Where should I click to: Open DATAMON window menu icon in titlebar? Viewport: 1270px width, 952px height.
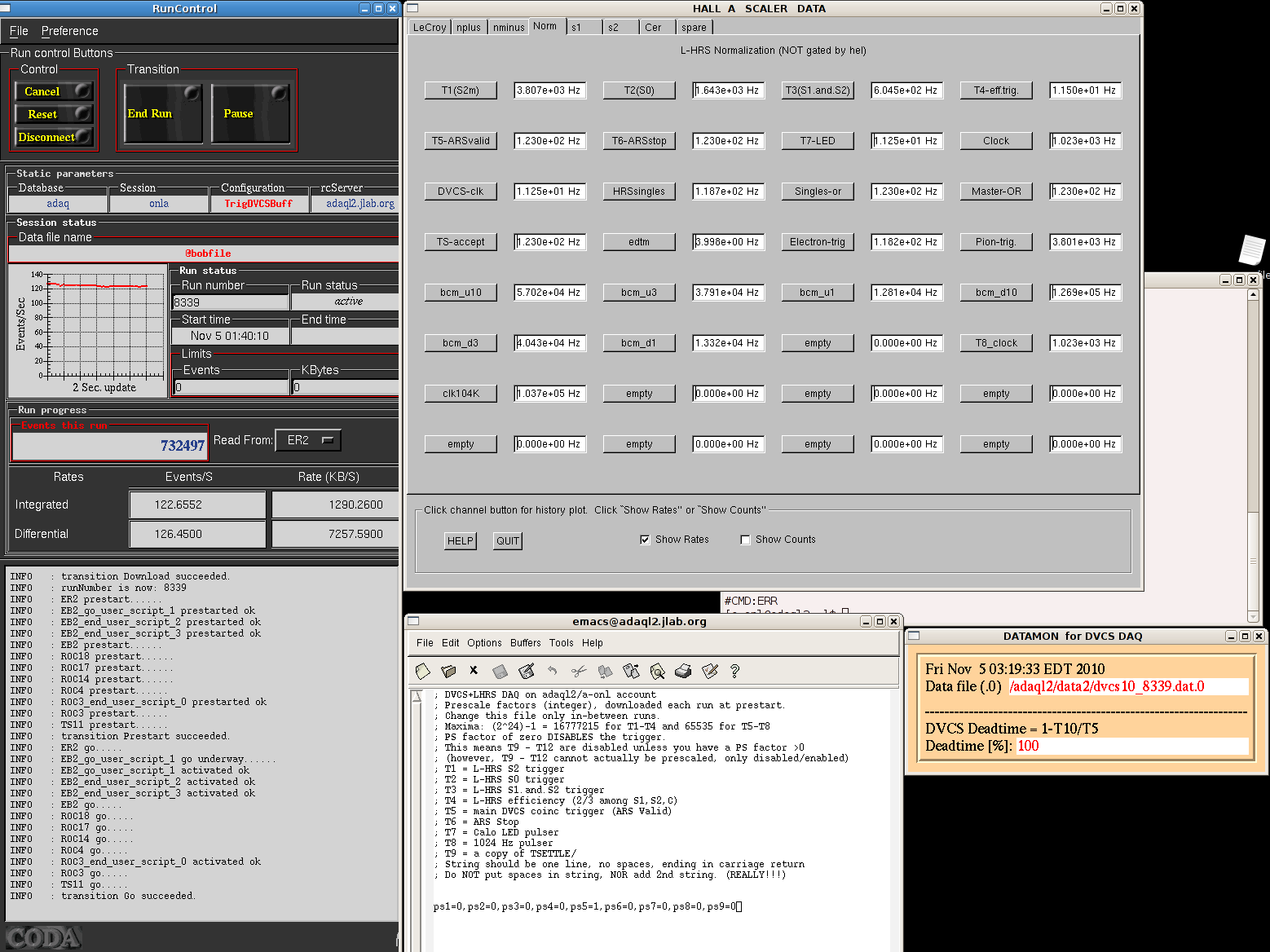[914, 636]
